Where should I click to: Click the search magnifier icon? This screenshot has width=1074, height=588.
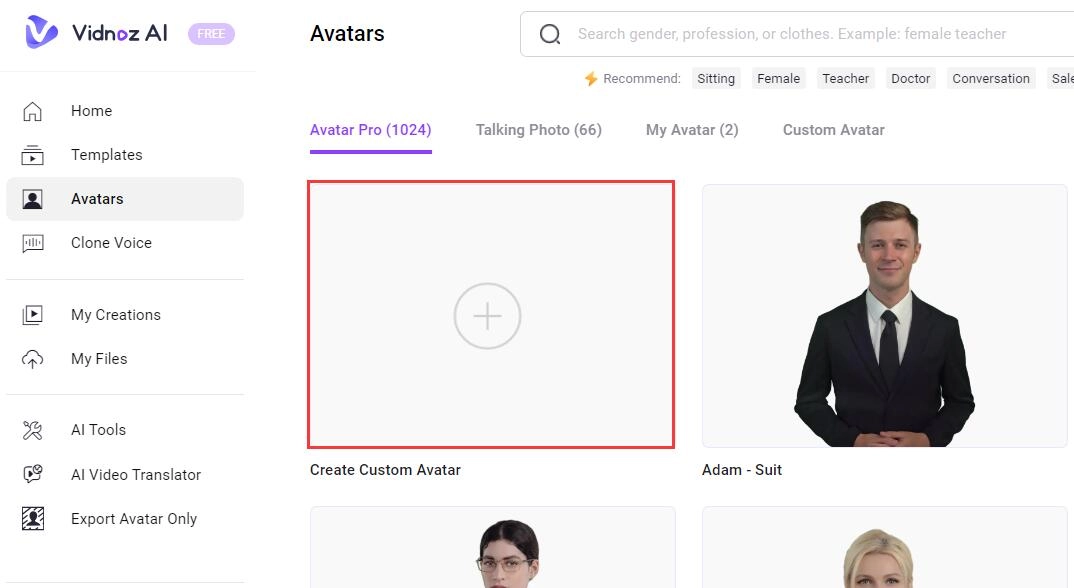[550, 34]
